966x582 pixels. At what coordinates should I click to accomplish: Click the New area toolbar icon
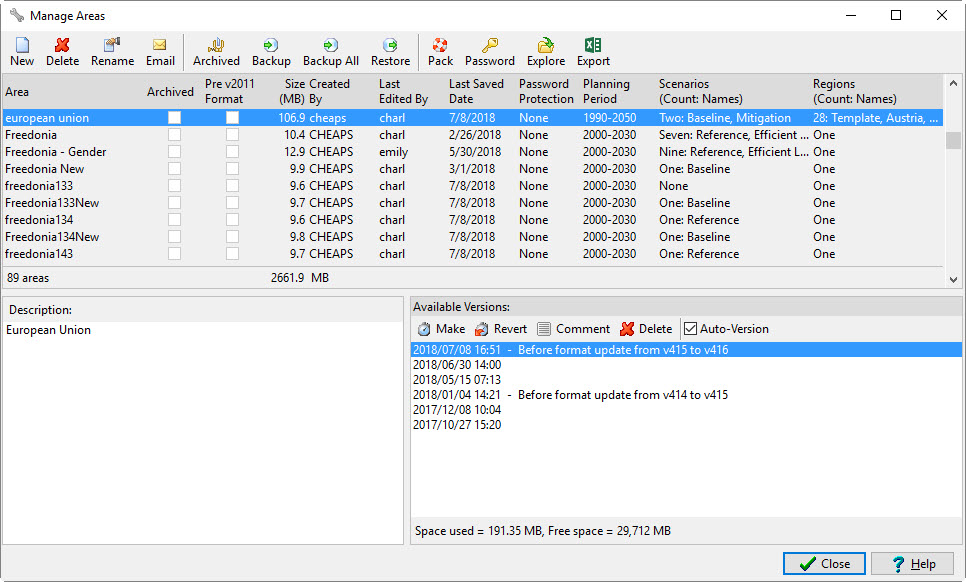tap(22, 45)
